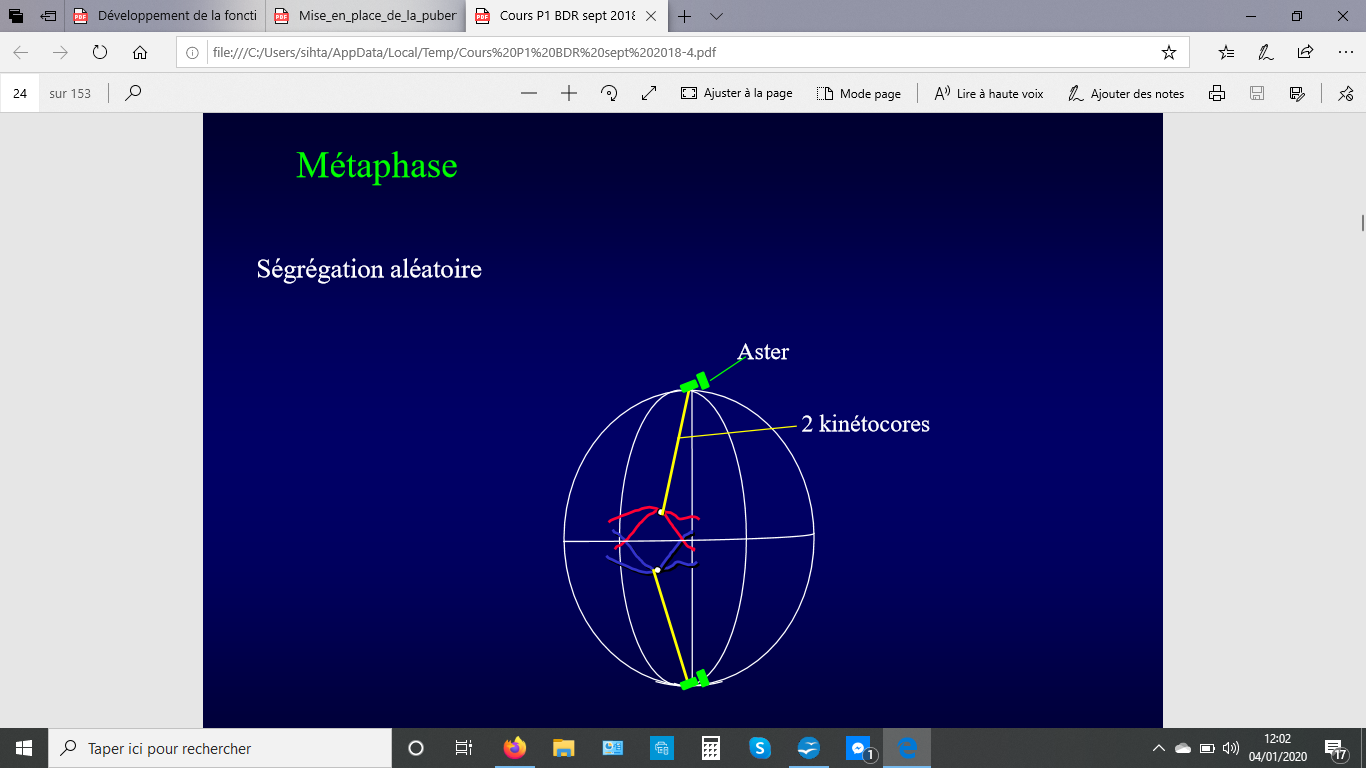Click the vertical scrollbar thumb

coord(1361,222)
